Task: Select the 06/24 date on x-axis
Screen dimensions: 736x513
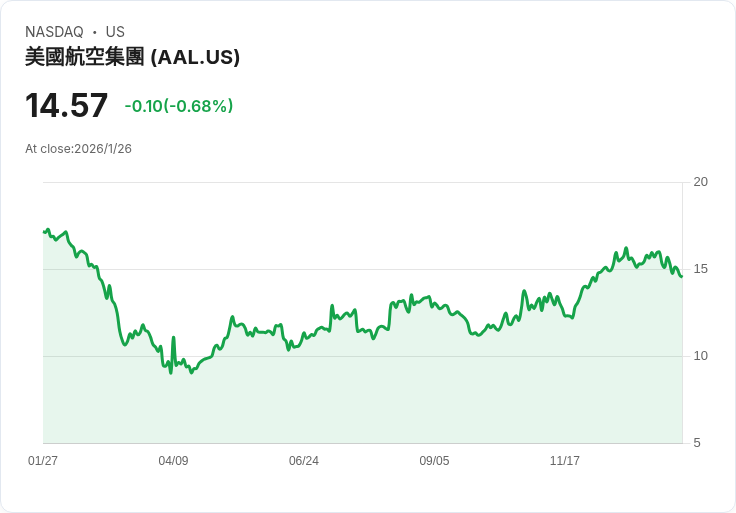Action: 304,461
